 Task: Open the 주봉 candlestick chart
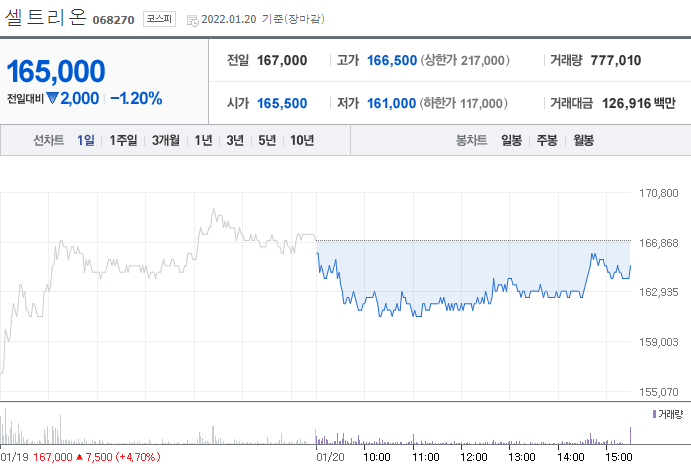tap(547, 140)
